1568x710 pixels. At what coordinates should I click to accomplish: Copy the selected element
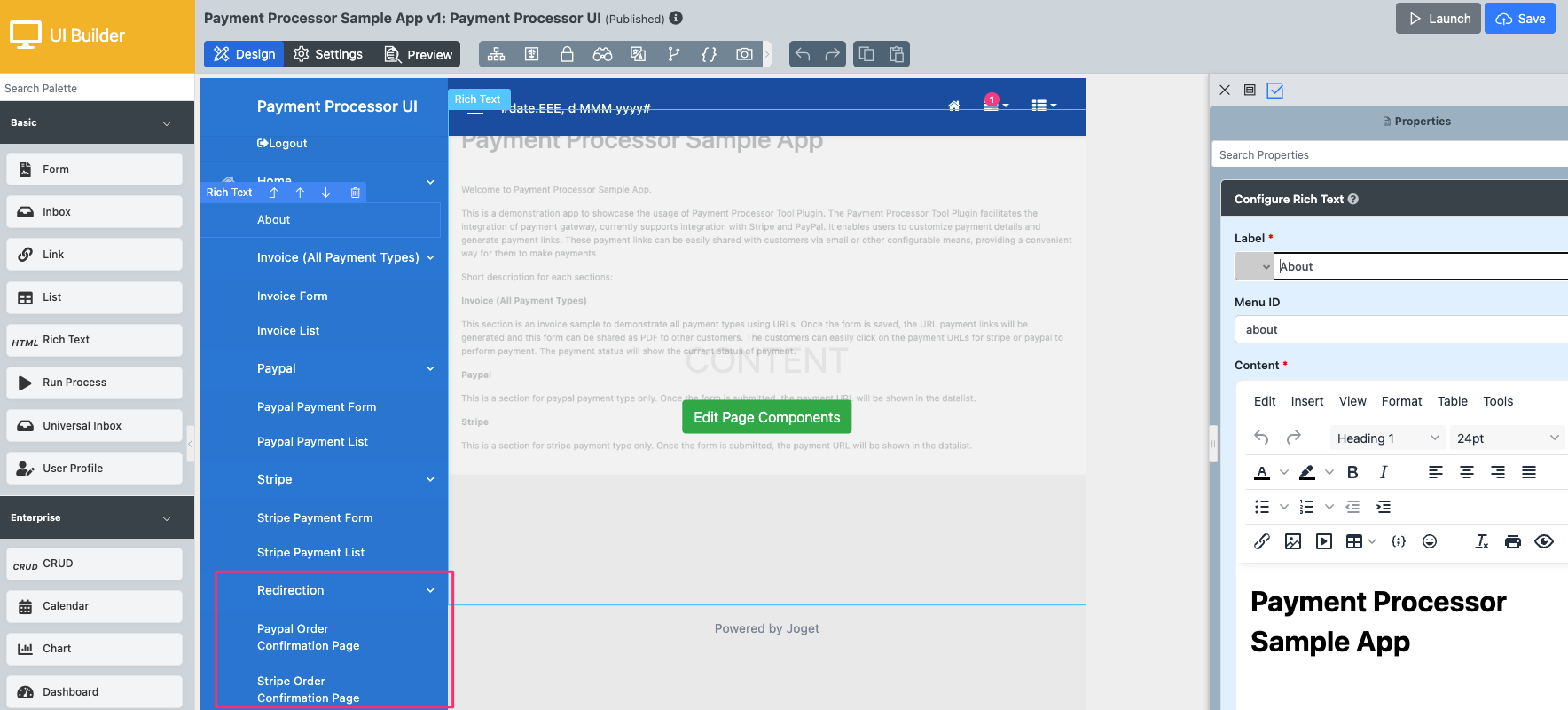(866, 54)
